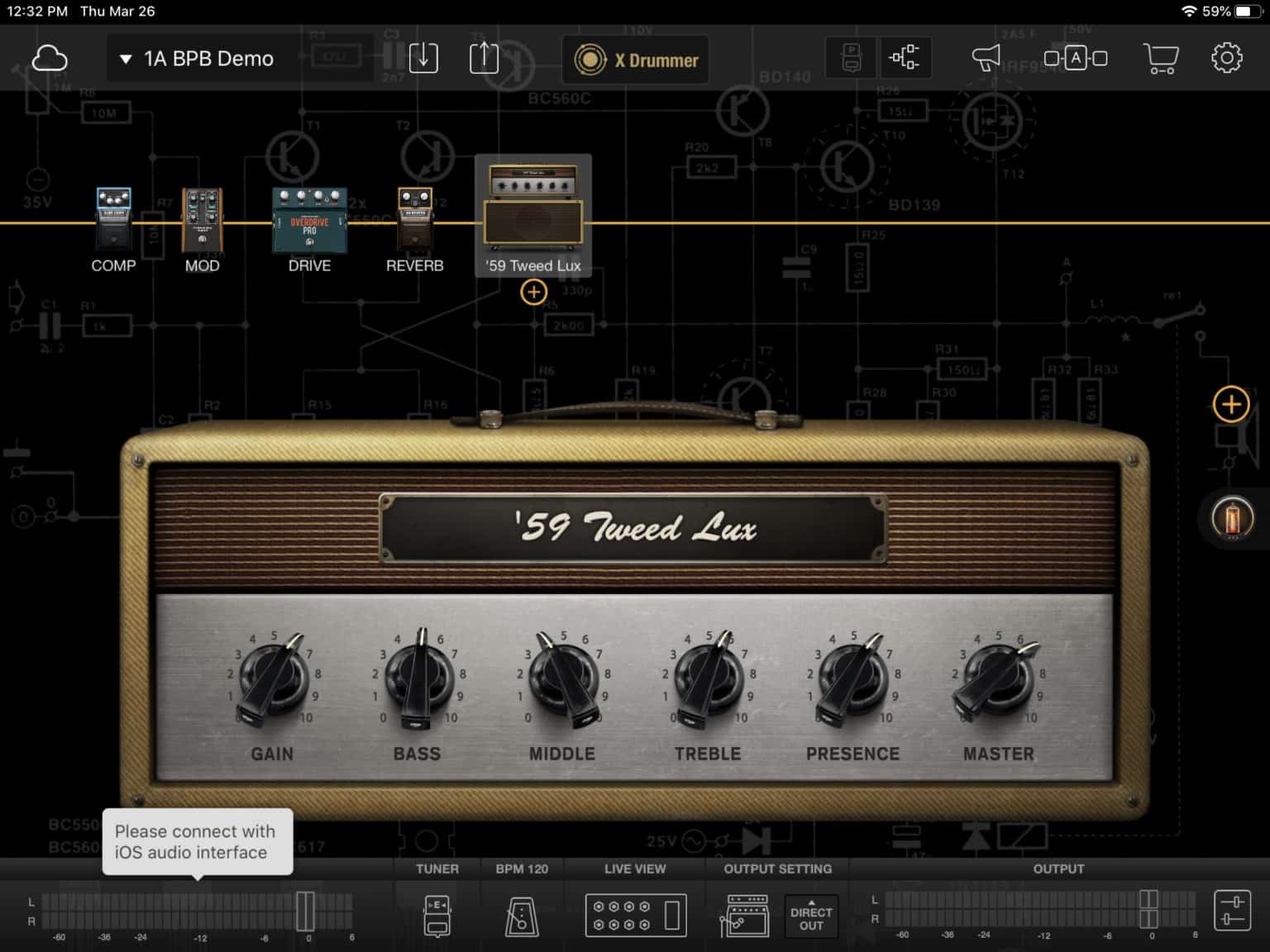Open the output mixer sliders icon

1232,911
